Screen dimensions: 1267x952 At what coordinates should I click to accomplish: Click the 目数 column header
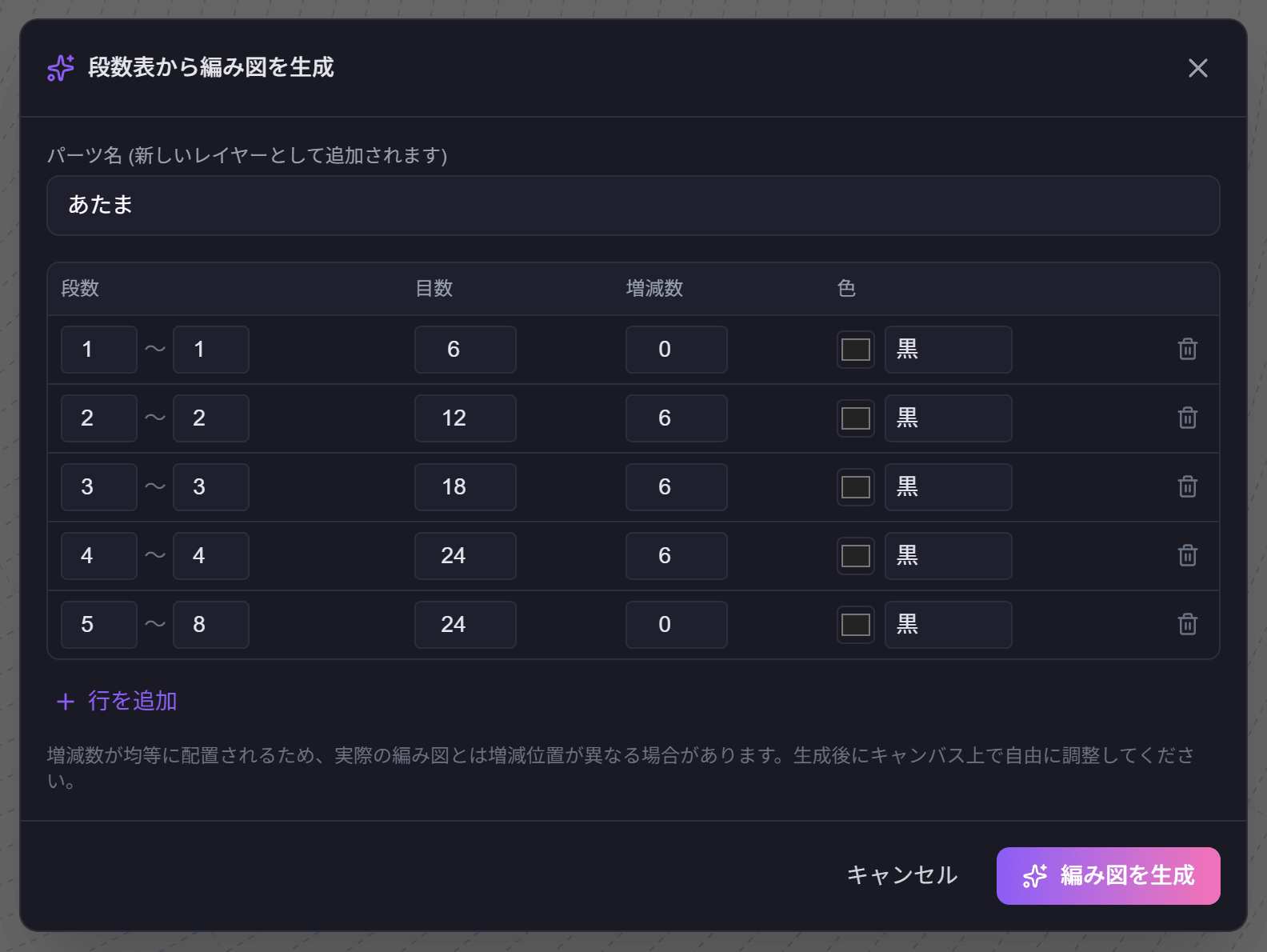tap(434, 289)
